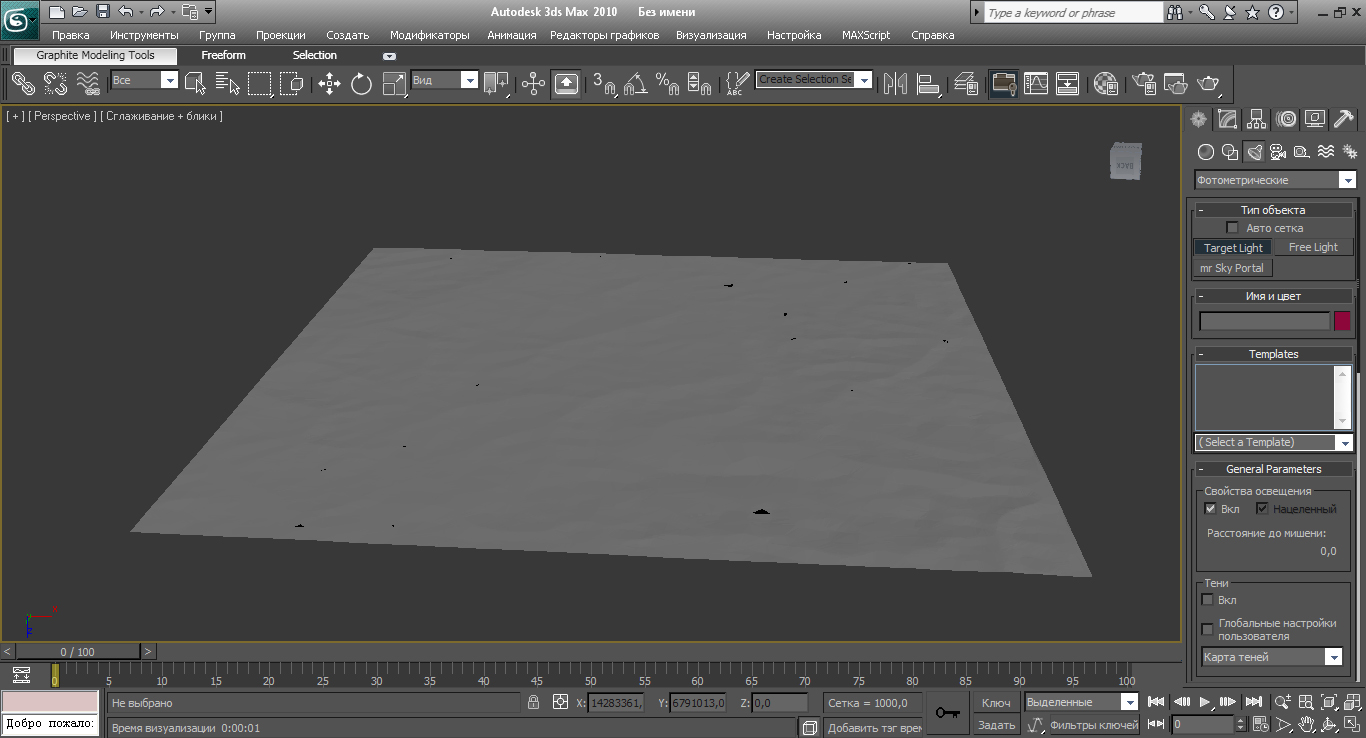Switch to the Freeform ribbon tab

223,56
